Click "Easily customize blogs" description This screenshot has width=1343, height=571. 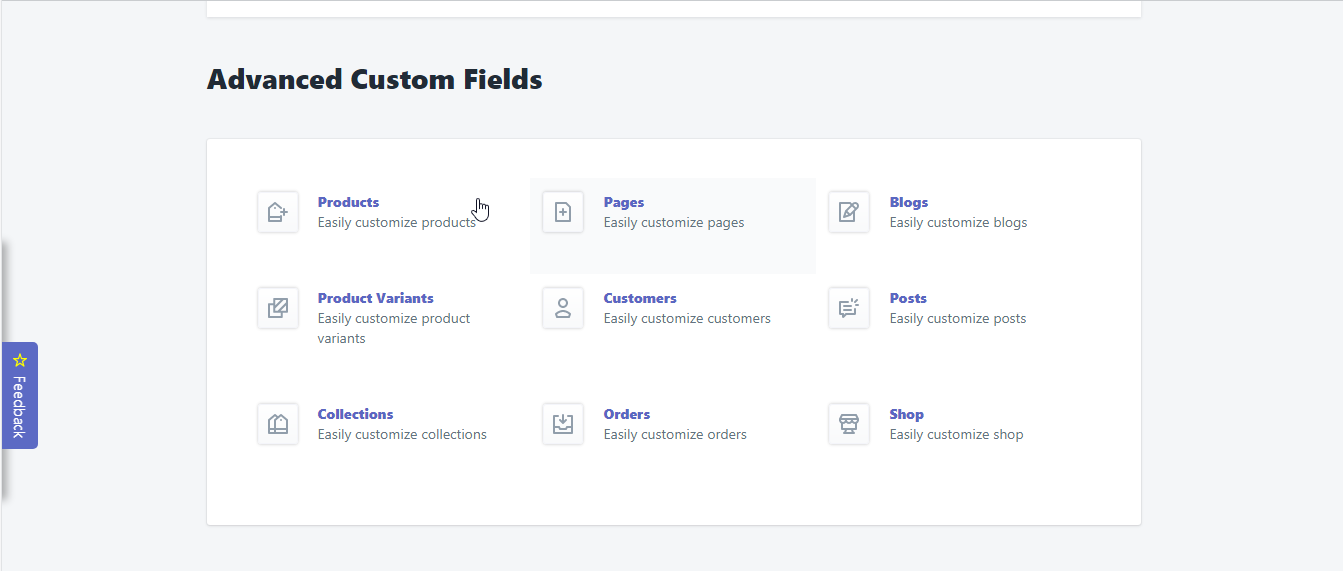pyautogui.click(x=959, y=222)
